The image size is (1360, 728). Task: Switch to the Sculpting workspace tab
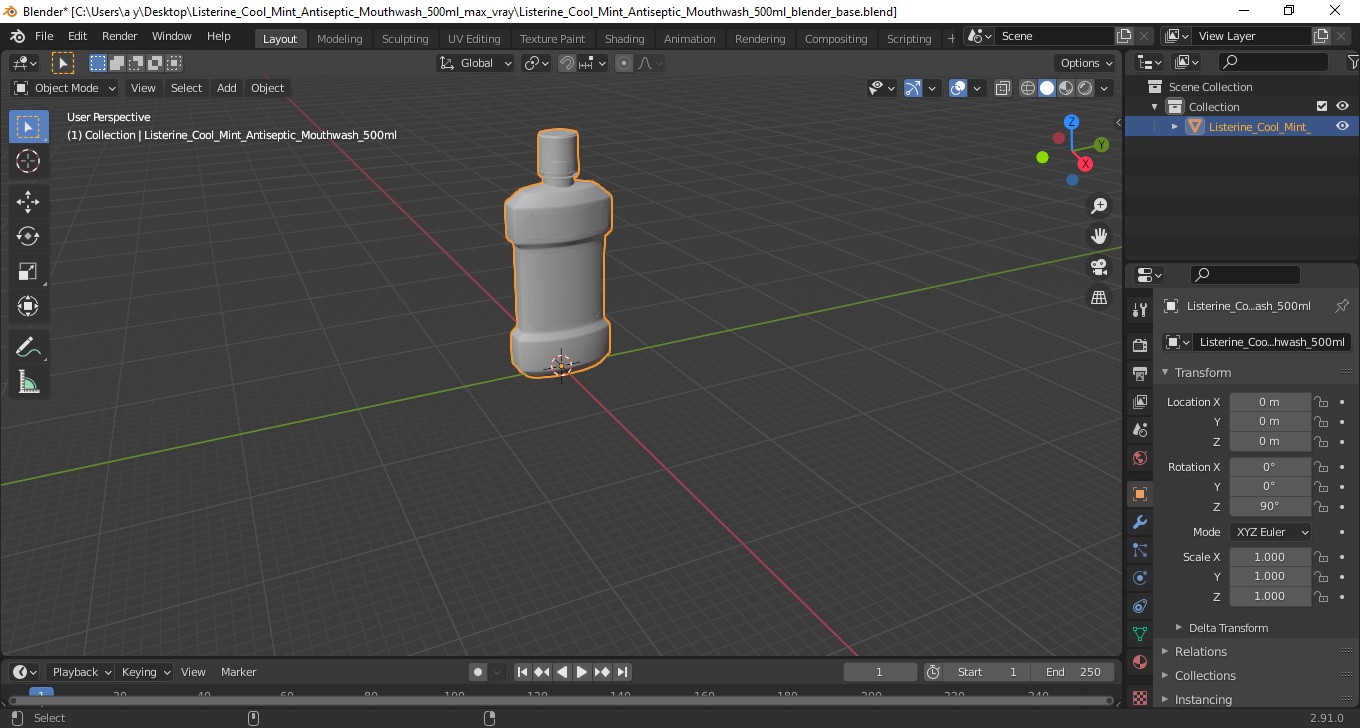point(405,39)
